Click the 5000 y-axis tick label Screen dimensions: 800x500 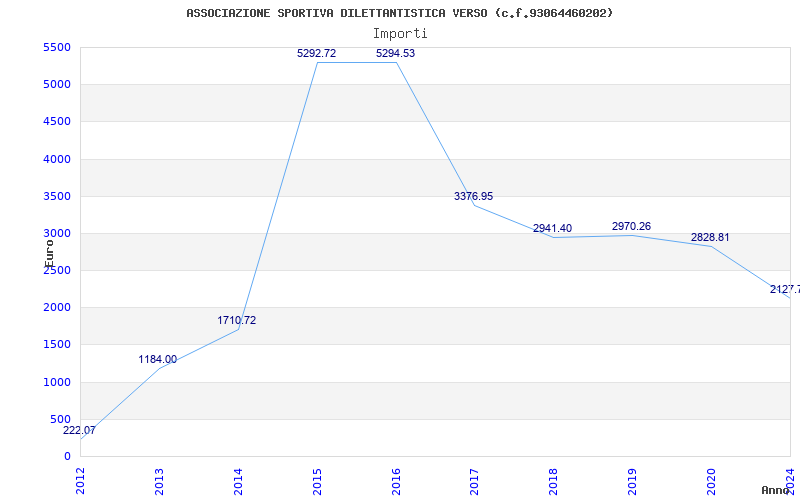57,85
